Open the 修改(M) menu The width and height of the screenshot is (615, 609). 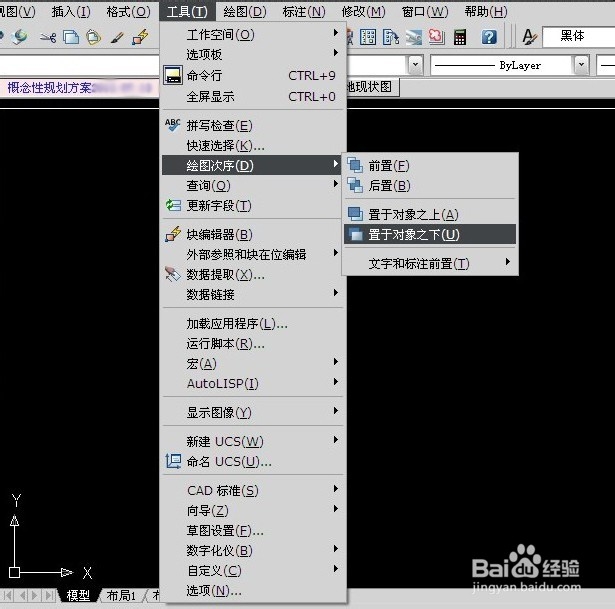tap(363, 11)
